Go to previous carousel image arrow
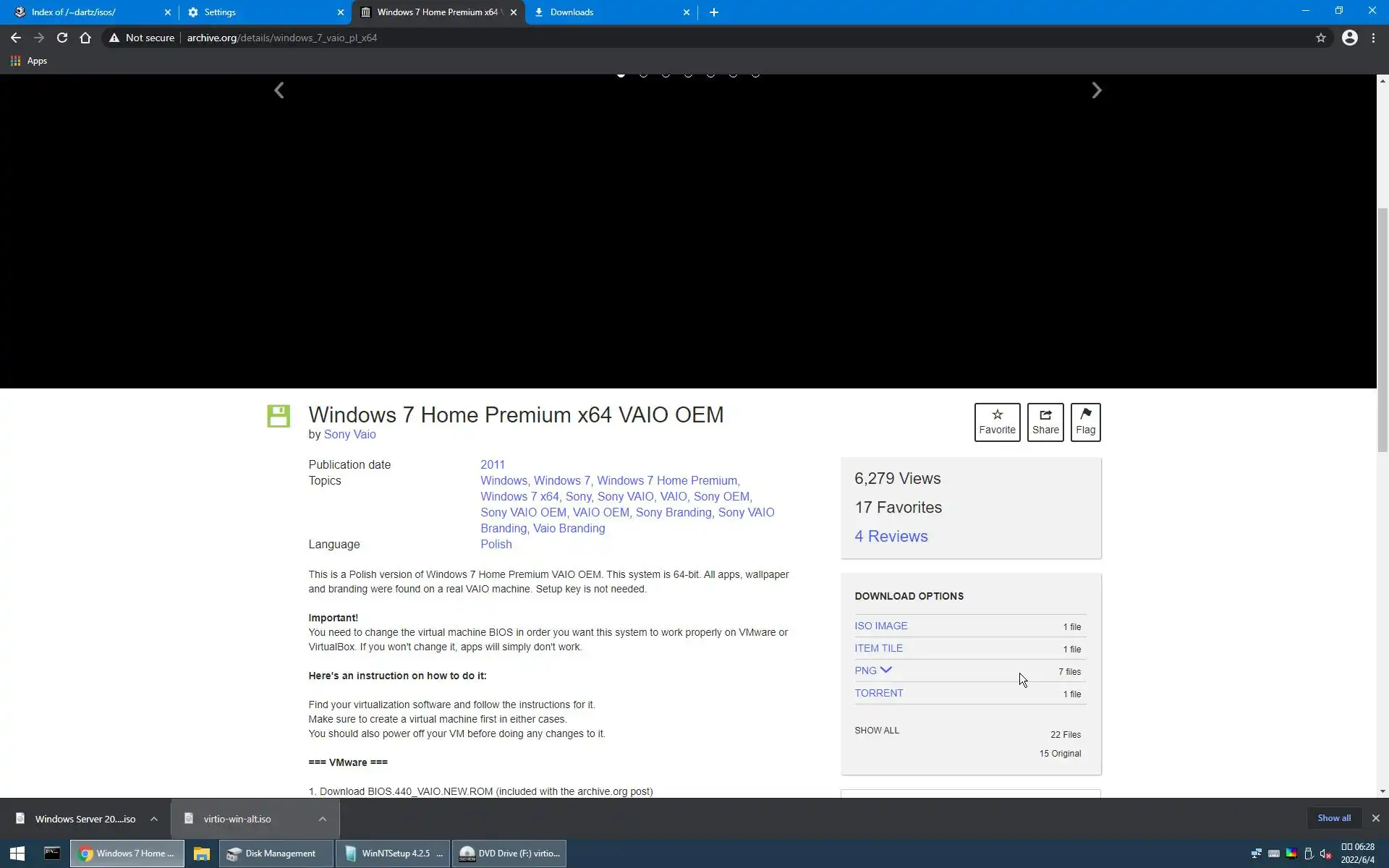This screenshot has width=1389, height=868. (x=279, y=90)
